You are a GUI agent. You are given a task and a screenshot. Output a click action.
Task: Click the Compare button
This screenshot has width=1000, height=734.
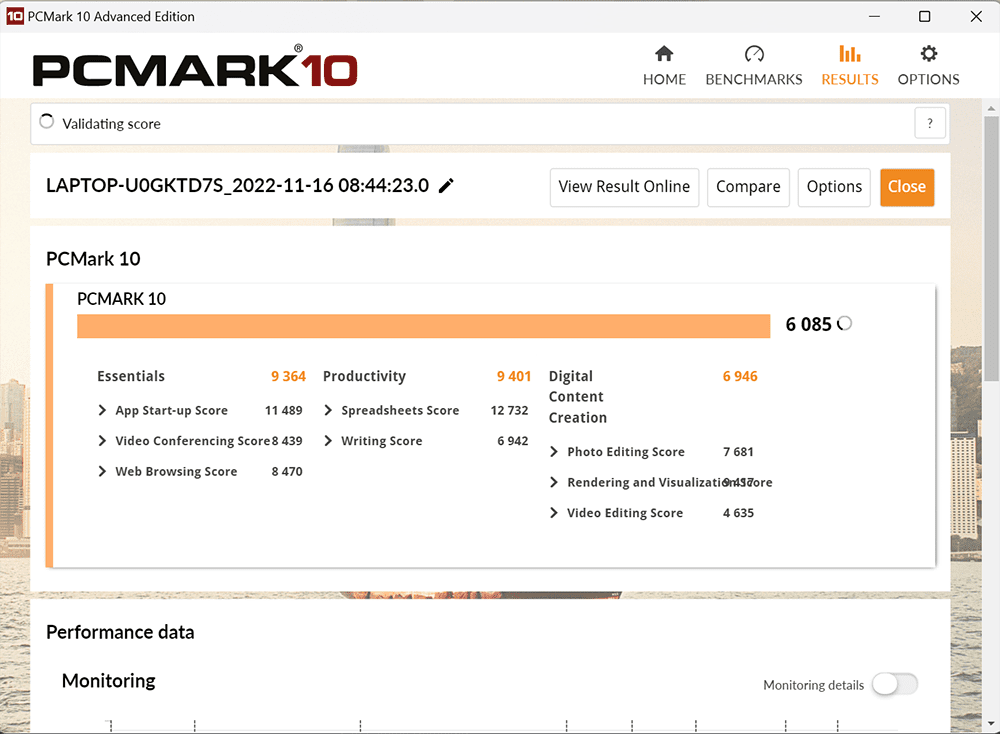(748, 187)
